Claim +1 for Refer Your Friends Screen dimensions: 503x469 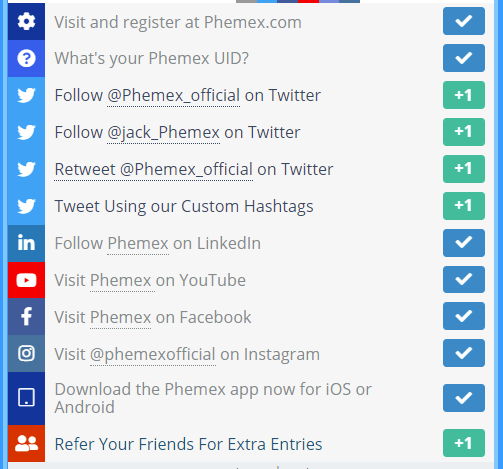pos(464,443)
